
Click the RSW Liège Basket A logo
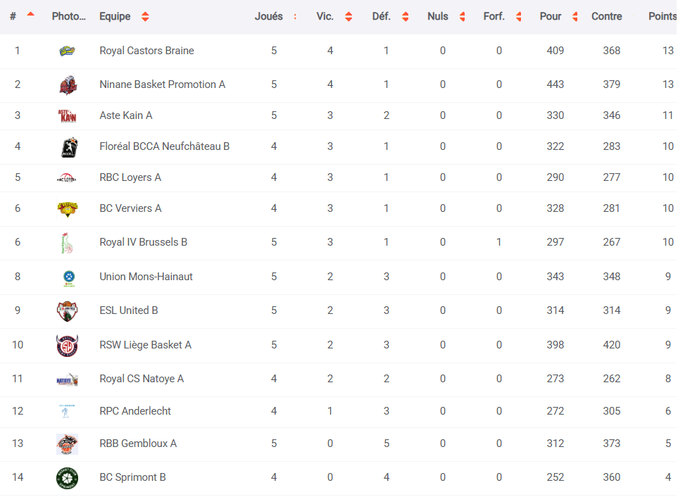(67, 345)
